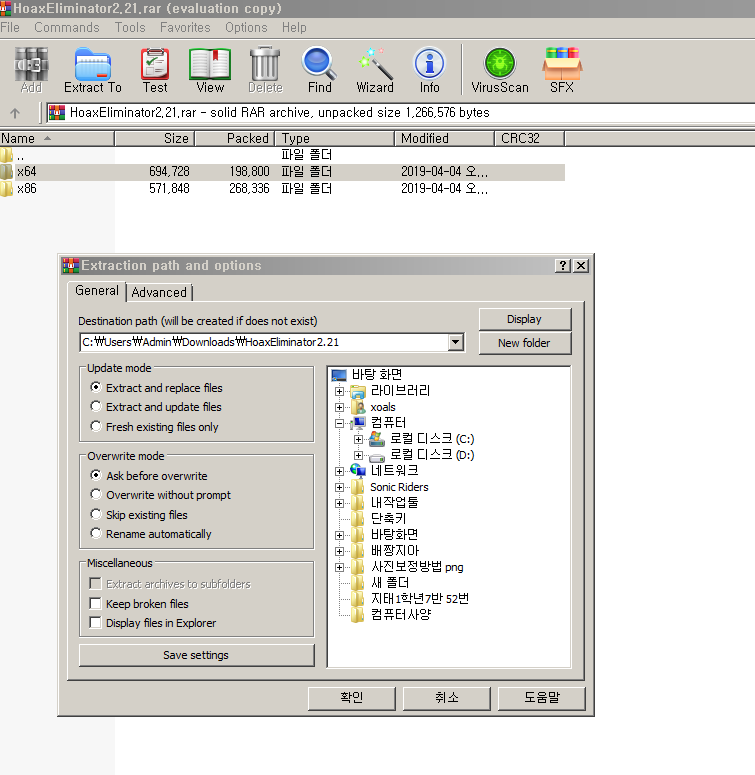
Task: Expand the Sonic Riders folder node
Action: 339,487
